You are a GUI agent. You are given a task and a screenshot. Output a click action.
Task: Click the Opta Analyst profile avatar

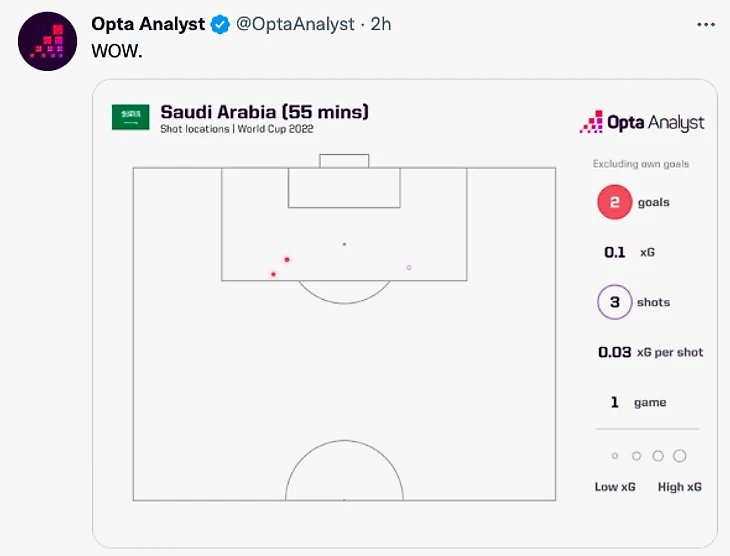47,41
